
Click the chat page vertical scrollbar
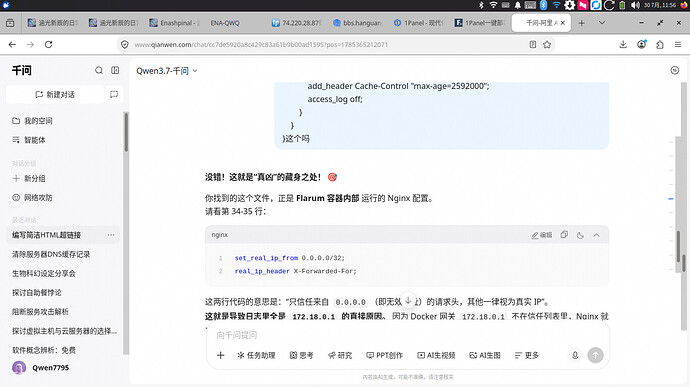click(x=683, y=206)
